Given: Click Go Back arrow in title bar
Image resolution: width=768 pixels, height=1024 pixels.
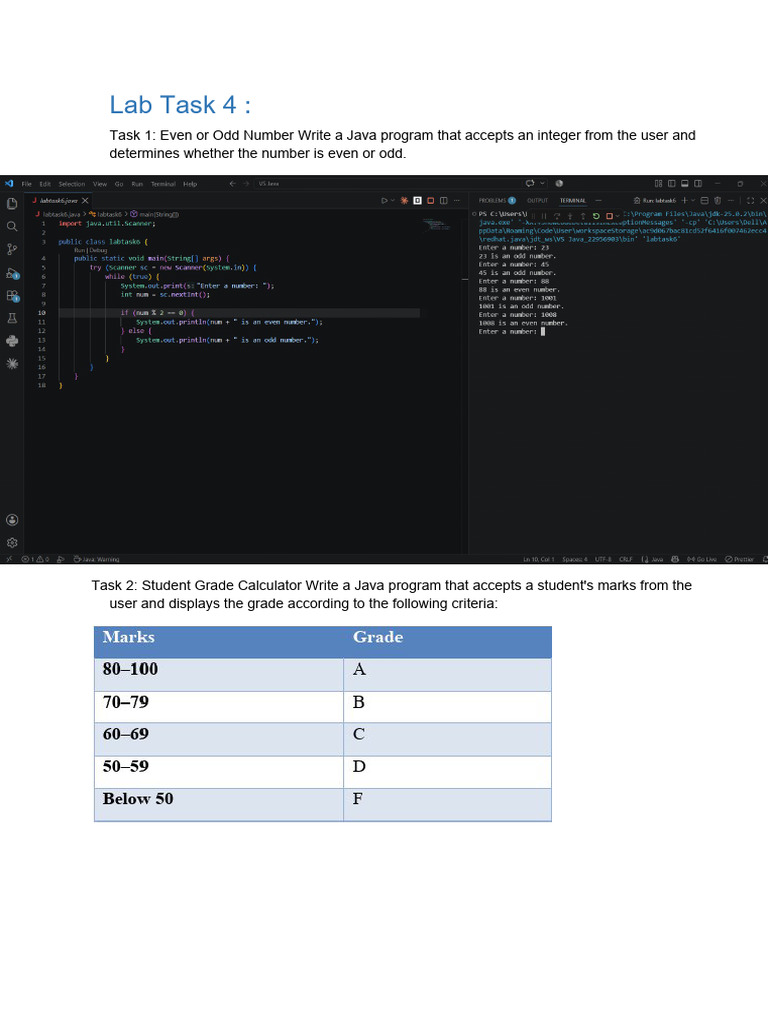Looking at the screenshot, I should click(232, 184).
